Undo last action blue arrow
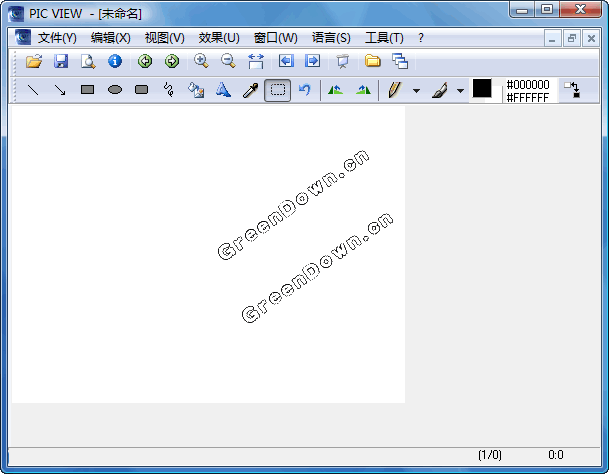Viewport: 609px width, 474px height. click(304, 90)
